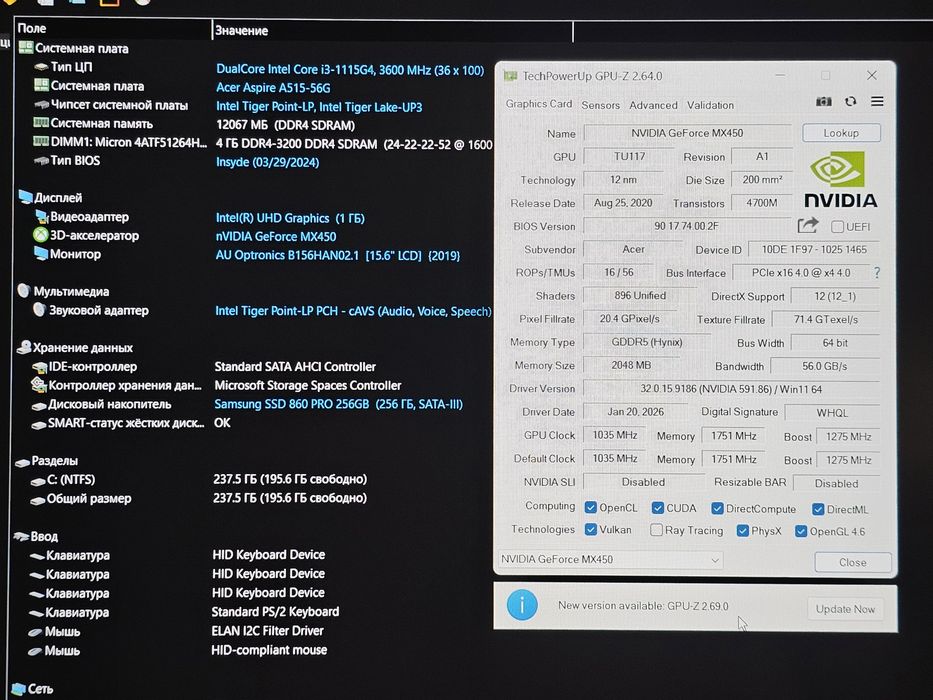Select the Standard PS/2 Keyboard row
933x700 pixels.
point(184,612)
